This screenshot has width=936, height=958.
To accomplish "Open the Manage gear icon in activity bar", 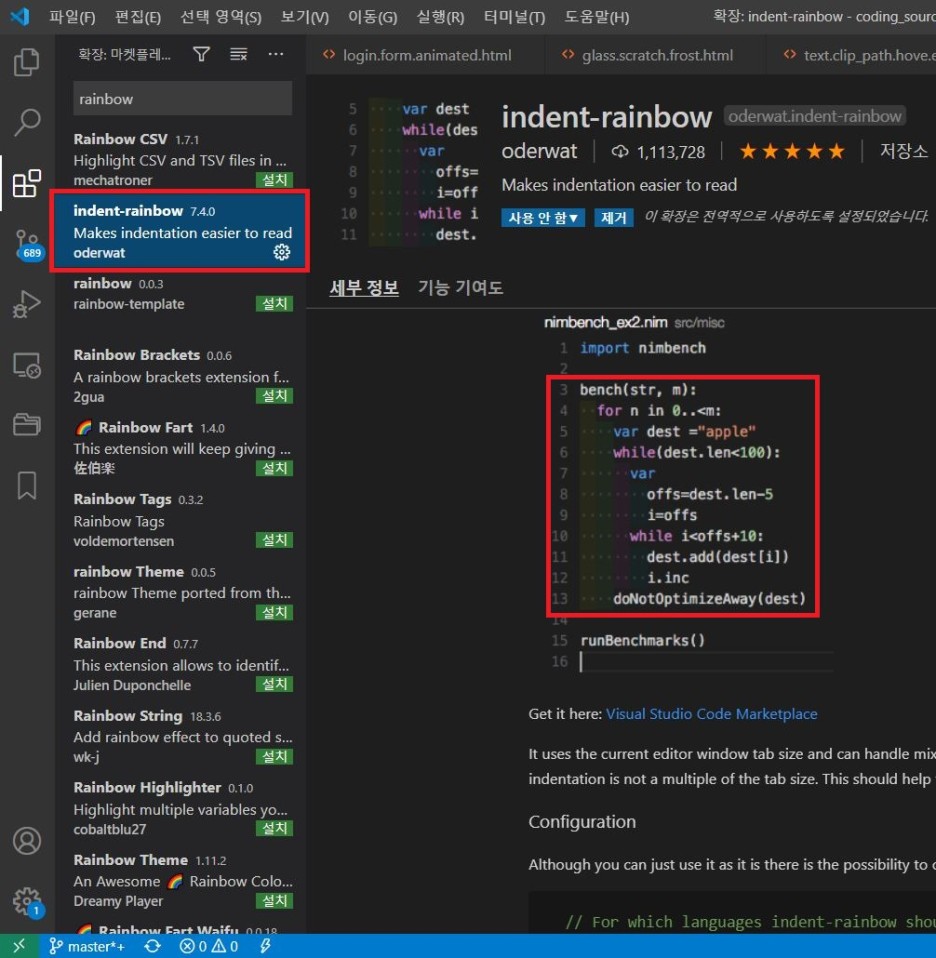I will pyautogui.click(x=27, y=901).
